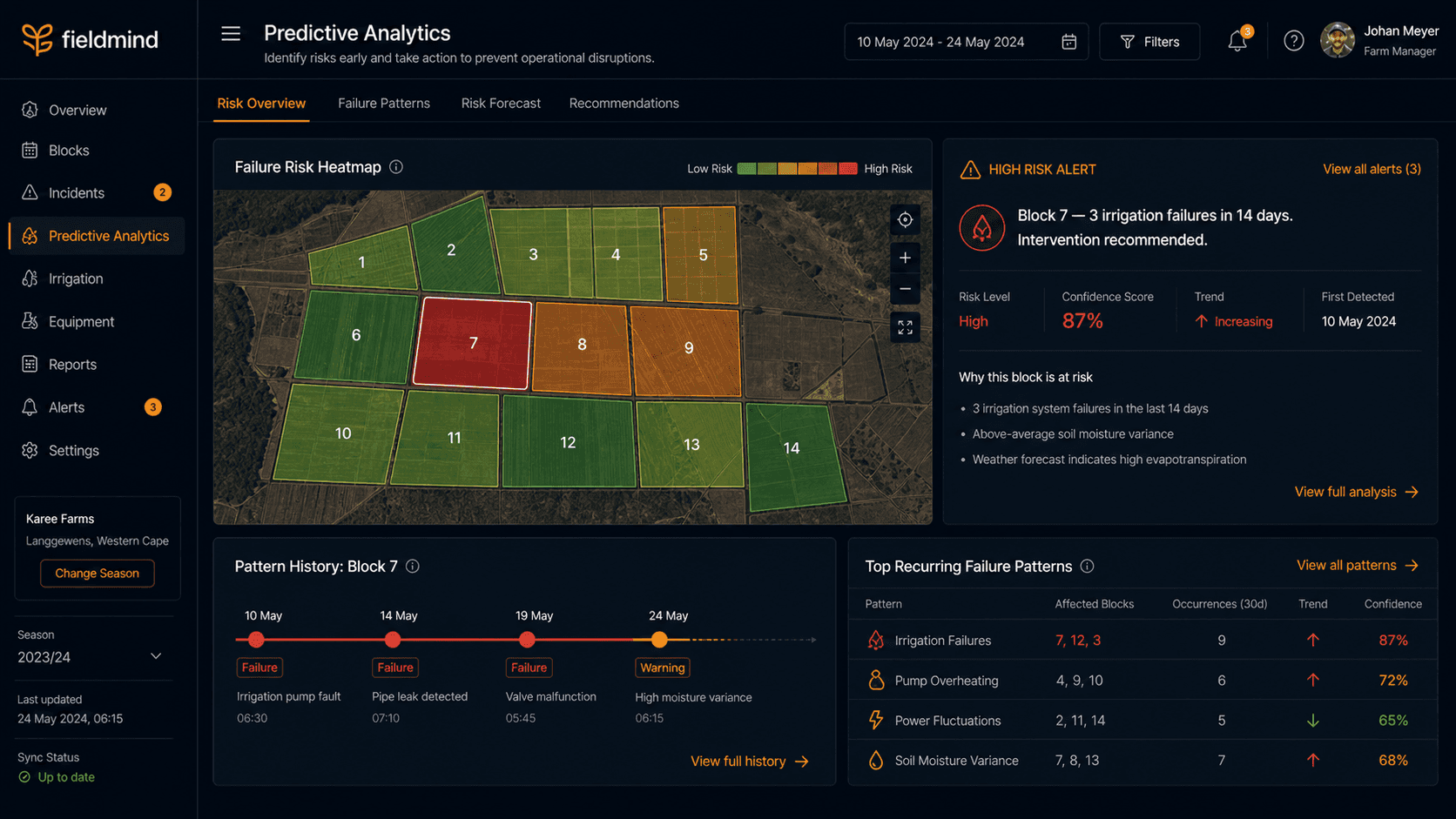Image resolution: width=1456 pixels, height=819 pixels.
Task: Click the Pattern History info icon
Action: [413, 567]
